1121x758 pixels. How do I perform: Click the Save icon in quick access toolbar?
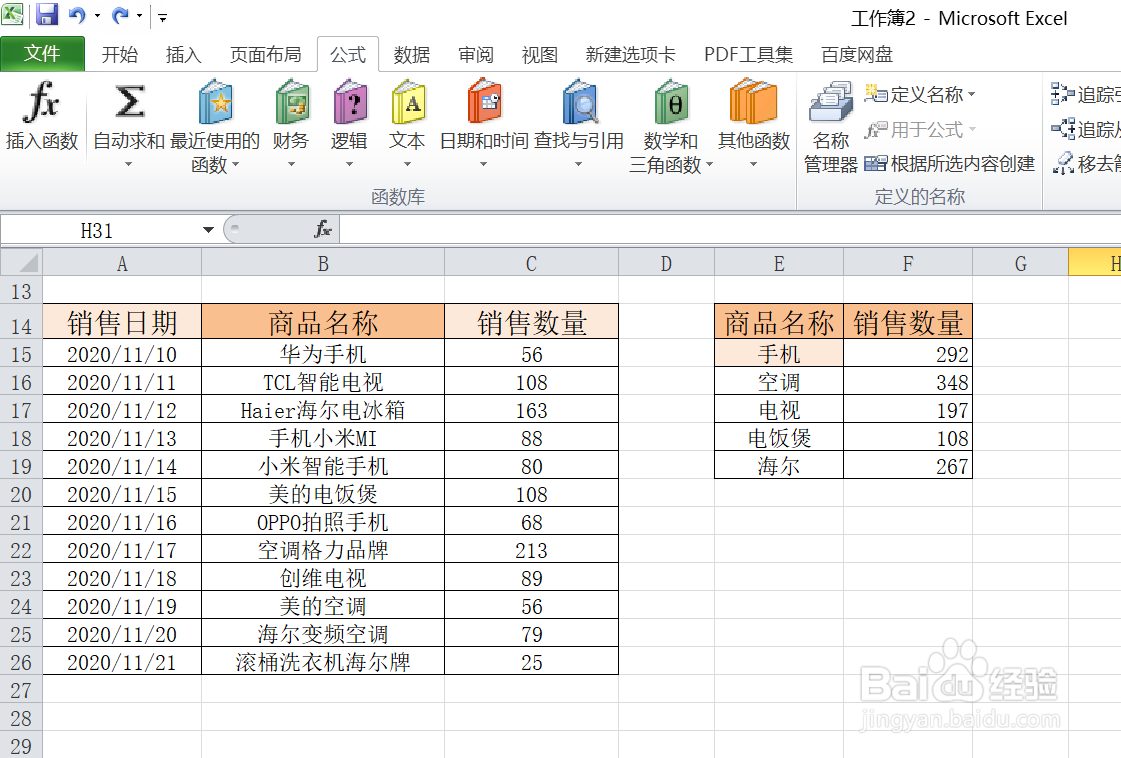tap(46, 15)
